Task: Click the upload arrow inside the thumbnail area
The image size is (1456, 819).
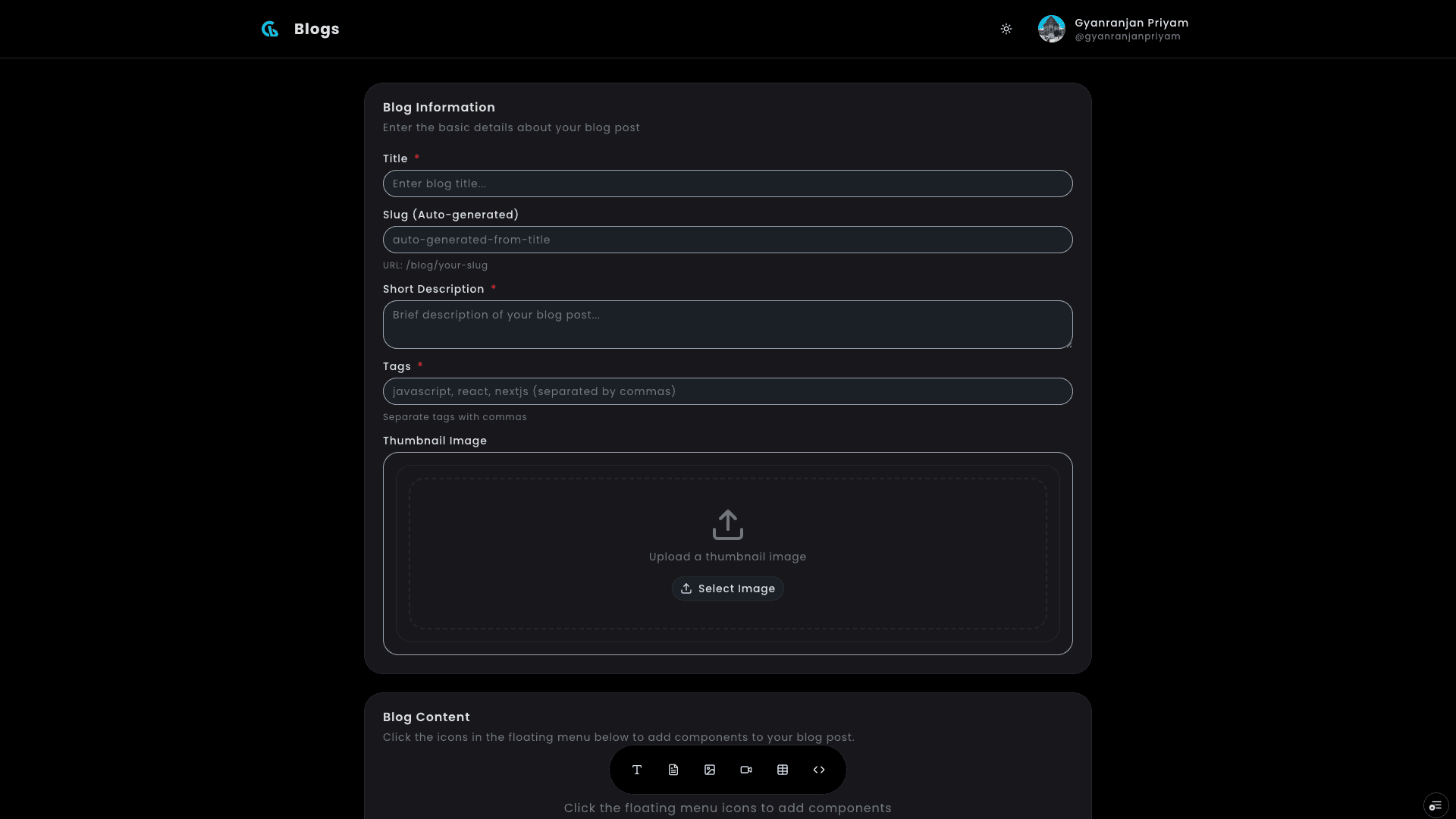Action: 727,524
